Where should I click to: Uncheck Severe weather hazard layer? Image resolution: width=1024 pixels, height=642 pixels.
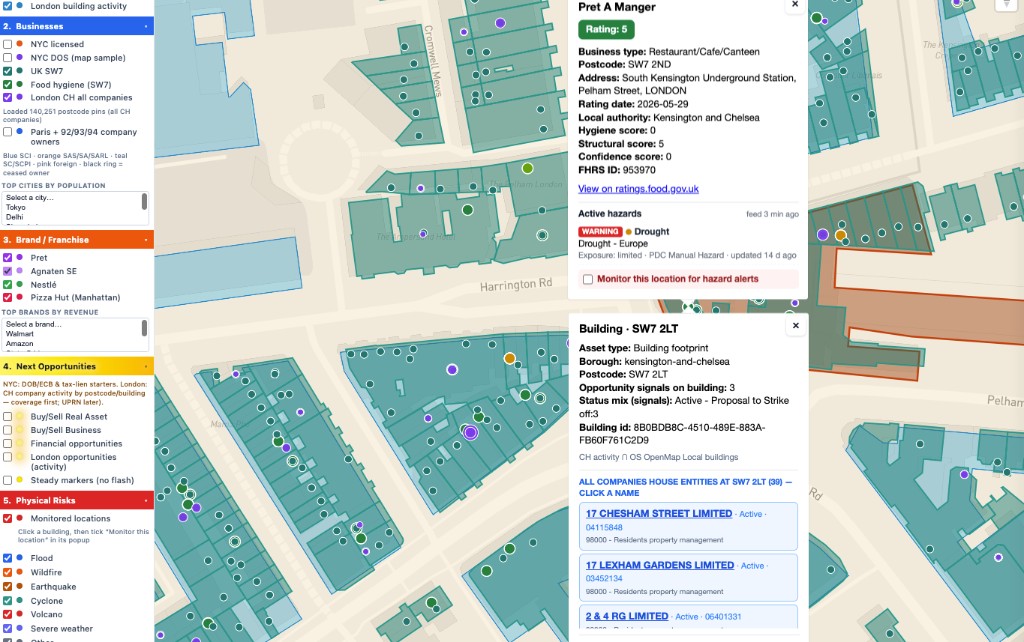tap(7, 628)
